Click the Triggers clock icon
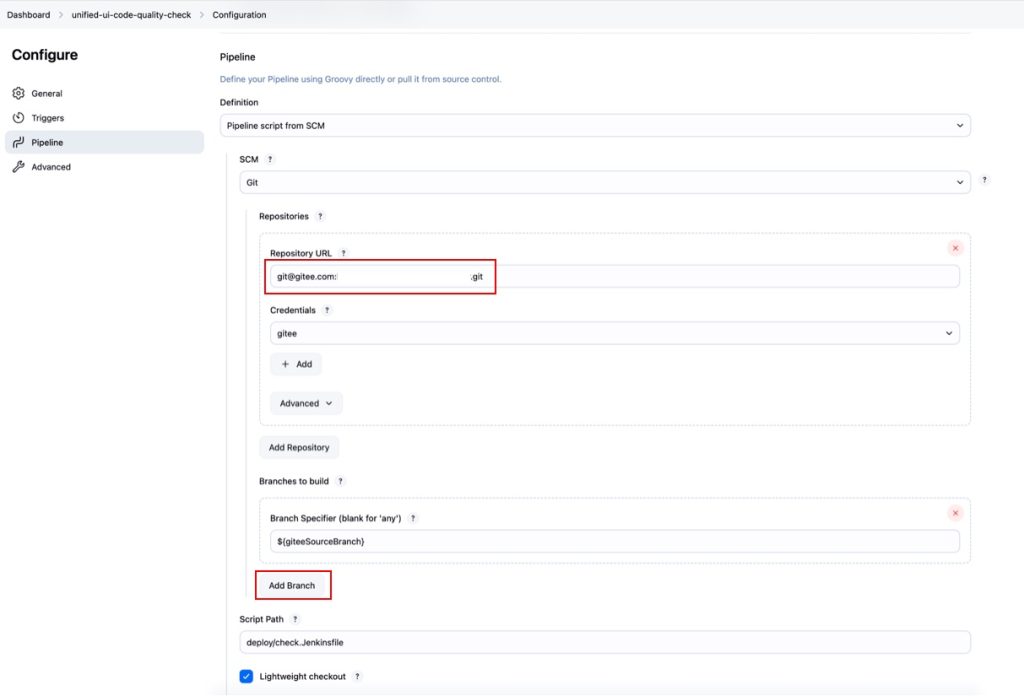 [x=18, y=118]
